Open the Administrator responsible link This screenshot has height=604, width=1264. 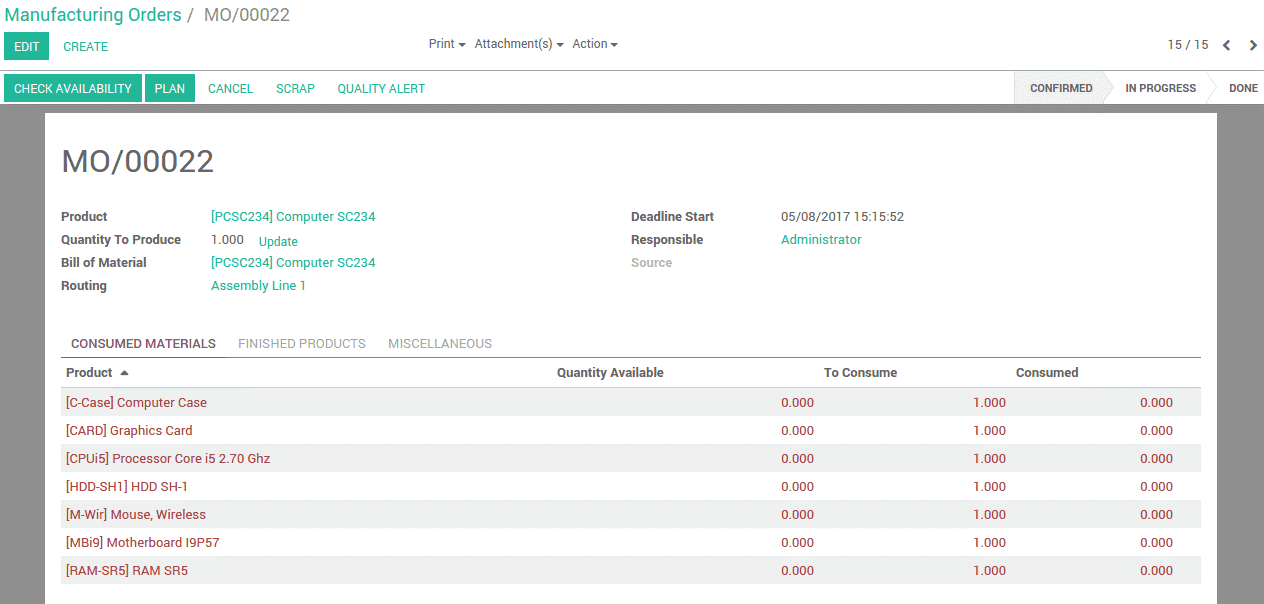click(821, 239)
